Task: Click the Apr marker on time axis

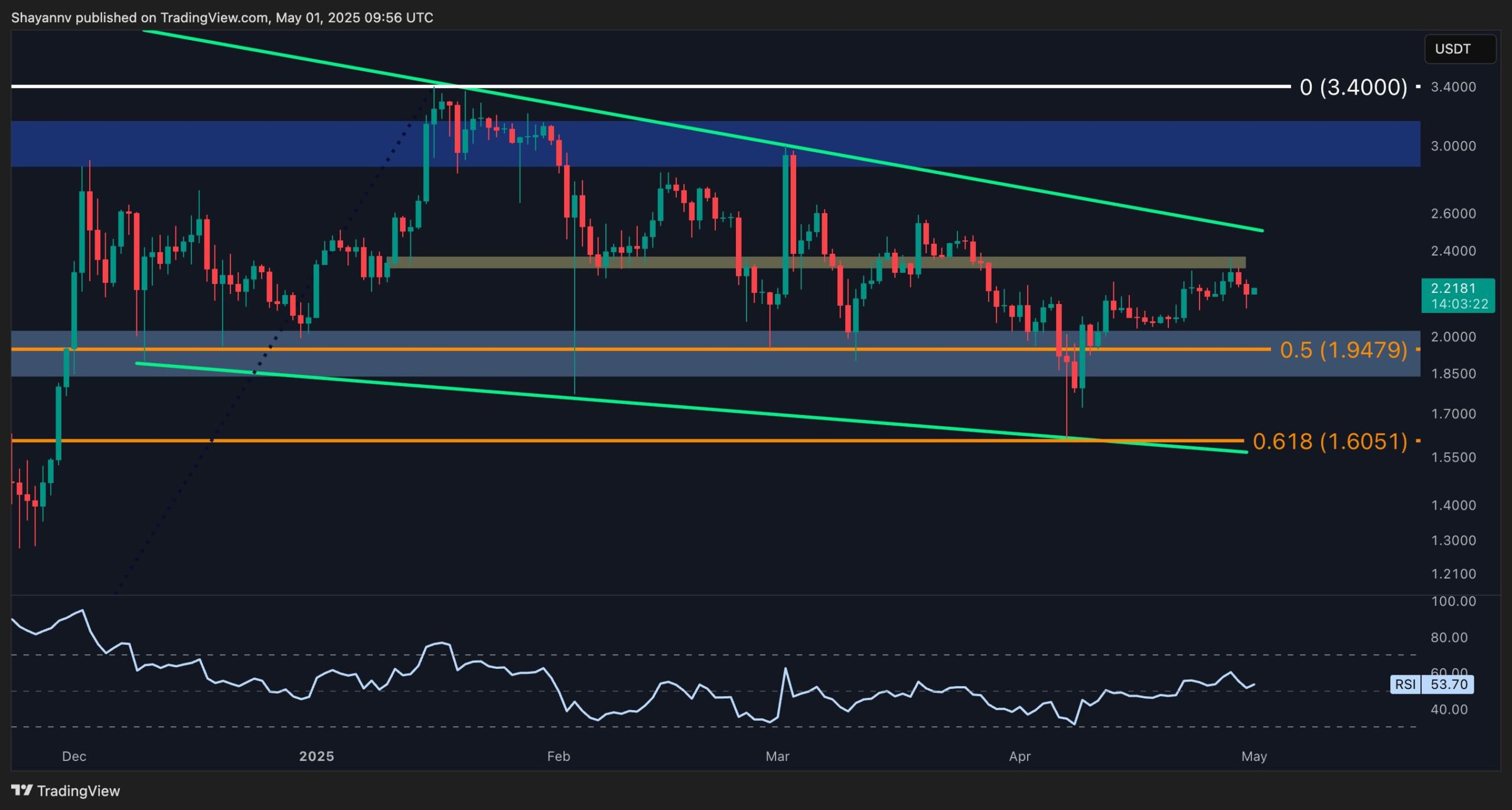Action: [1019, 756]
